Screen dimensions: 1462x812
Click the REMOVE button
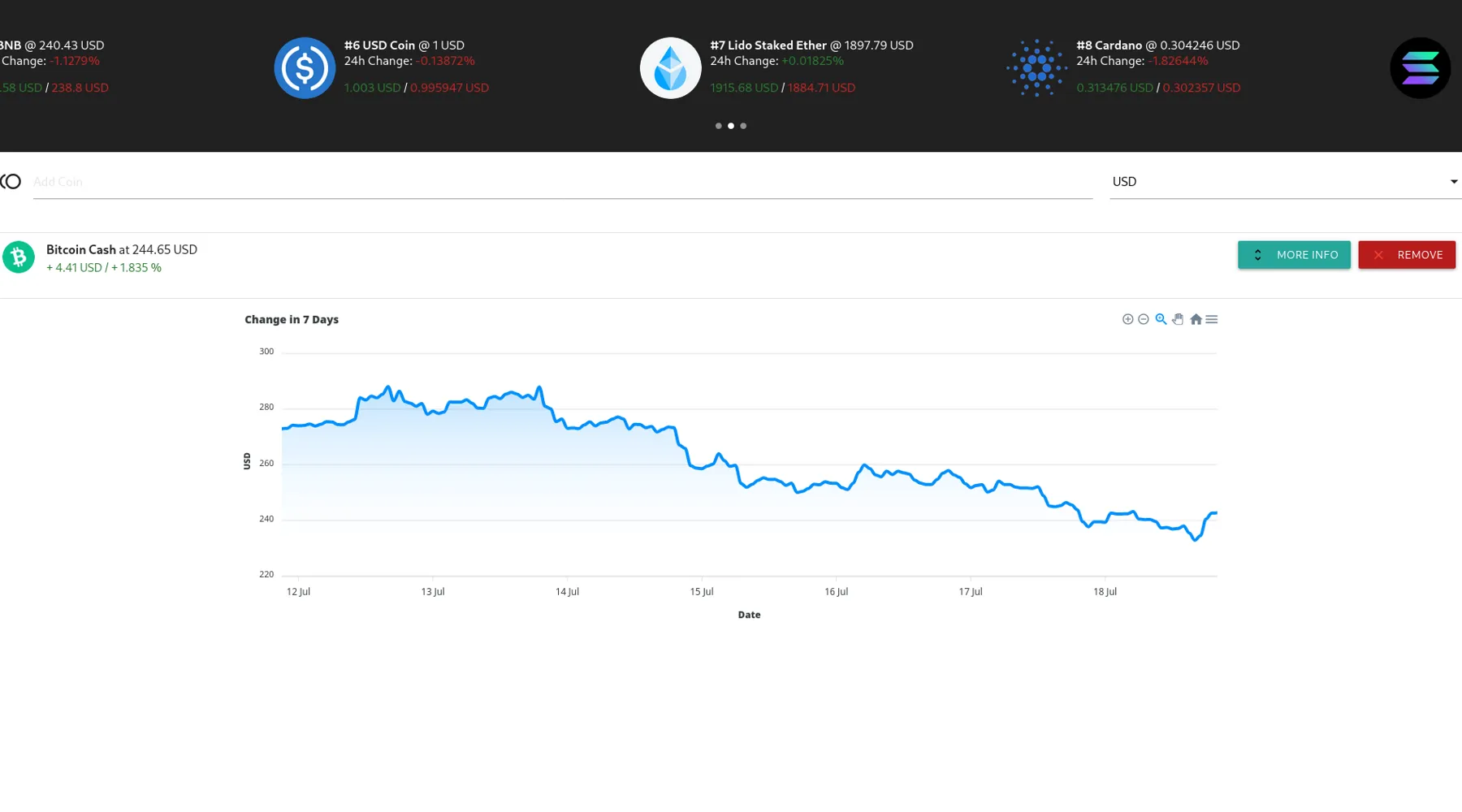point(1407,255)
